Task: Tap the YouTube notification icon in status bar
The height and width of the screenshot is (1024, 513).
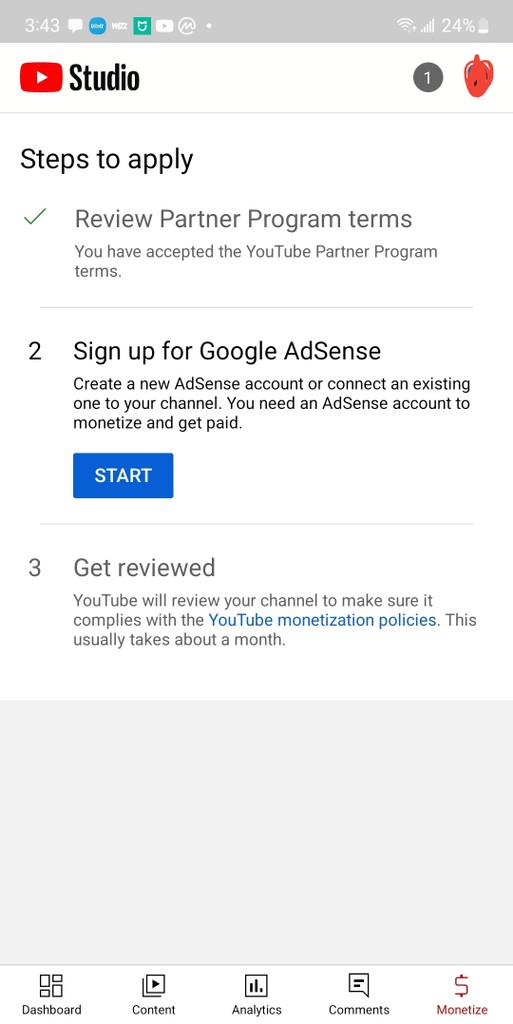Action: coord(164,26)
